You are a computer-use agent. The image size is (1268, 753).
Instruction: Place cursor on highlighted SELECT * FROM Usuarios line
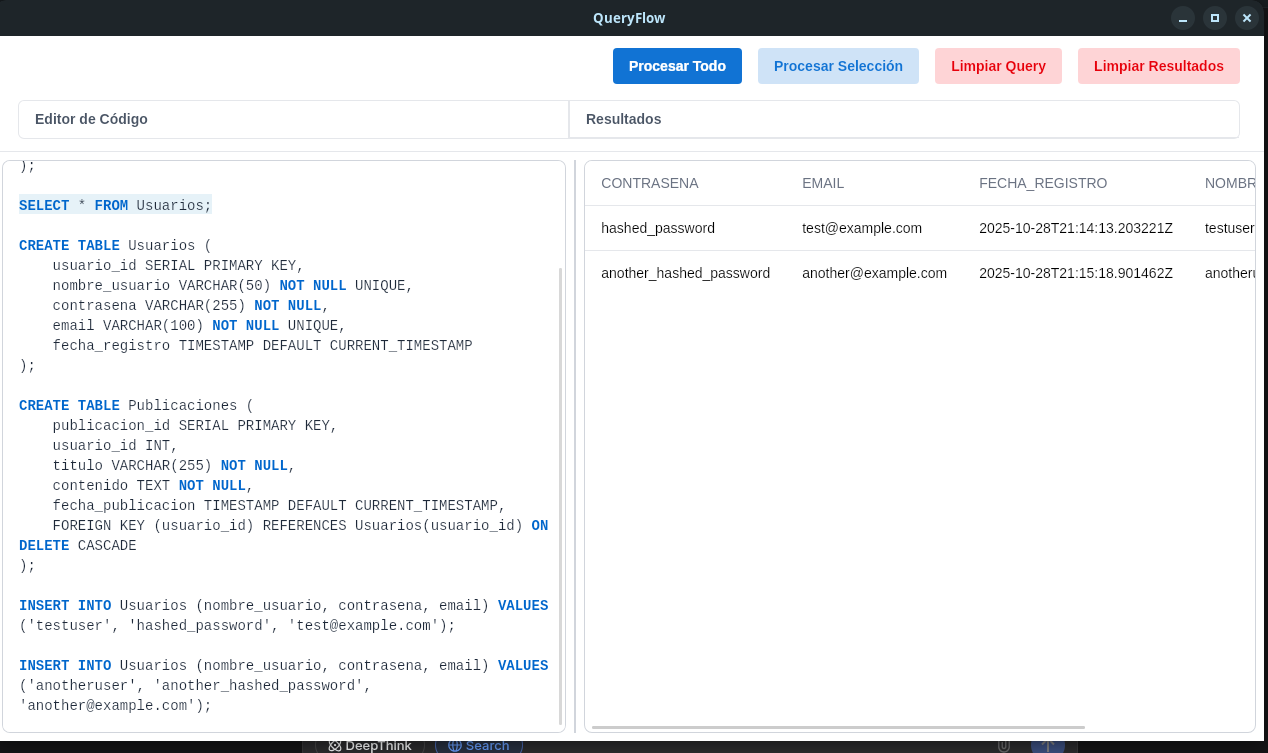tap(115, 205)
